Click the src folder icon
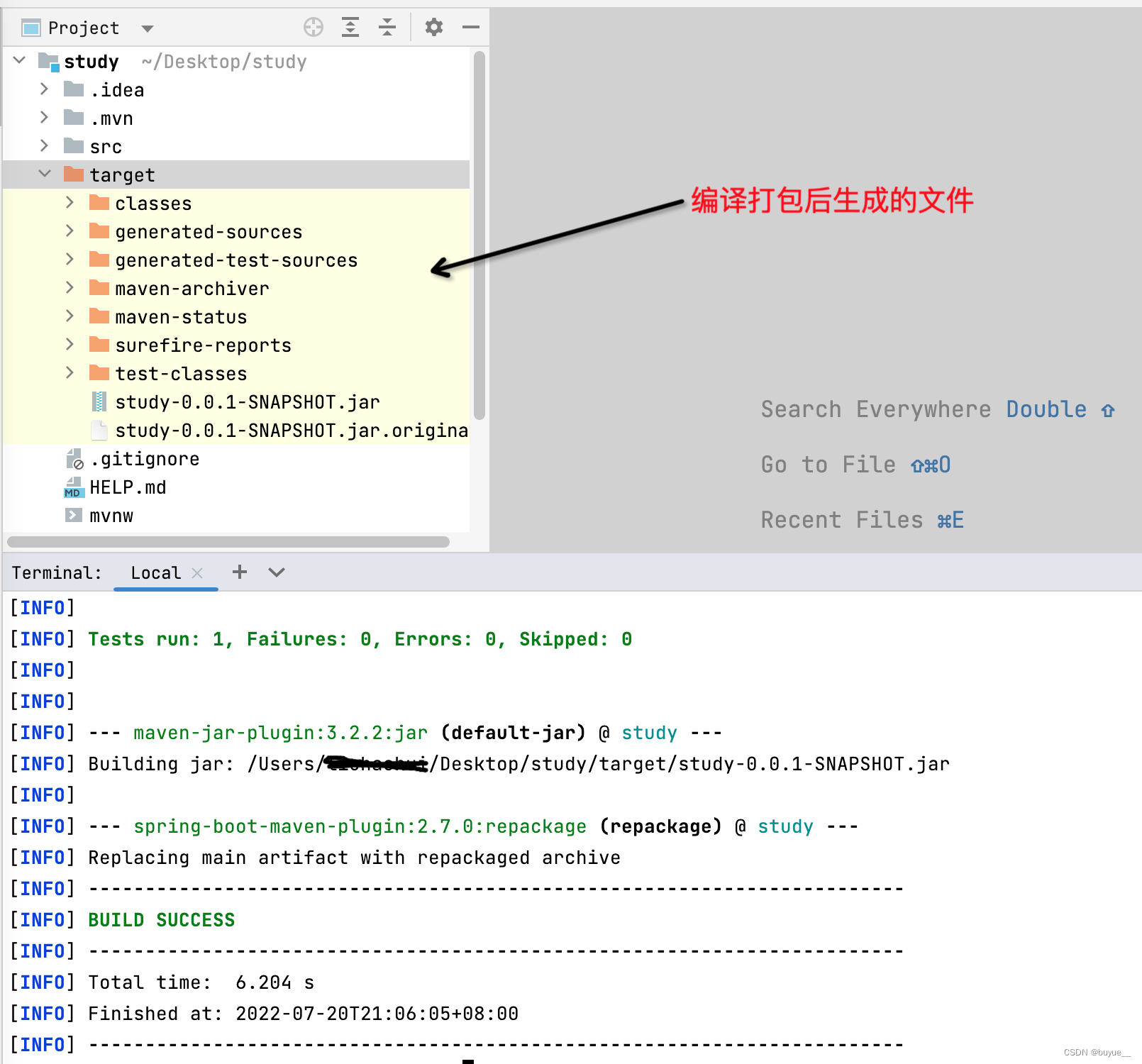This screenshot has height=1064, width=1142. click(74, 145)
